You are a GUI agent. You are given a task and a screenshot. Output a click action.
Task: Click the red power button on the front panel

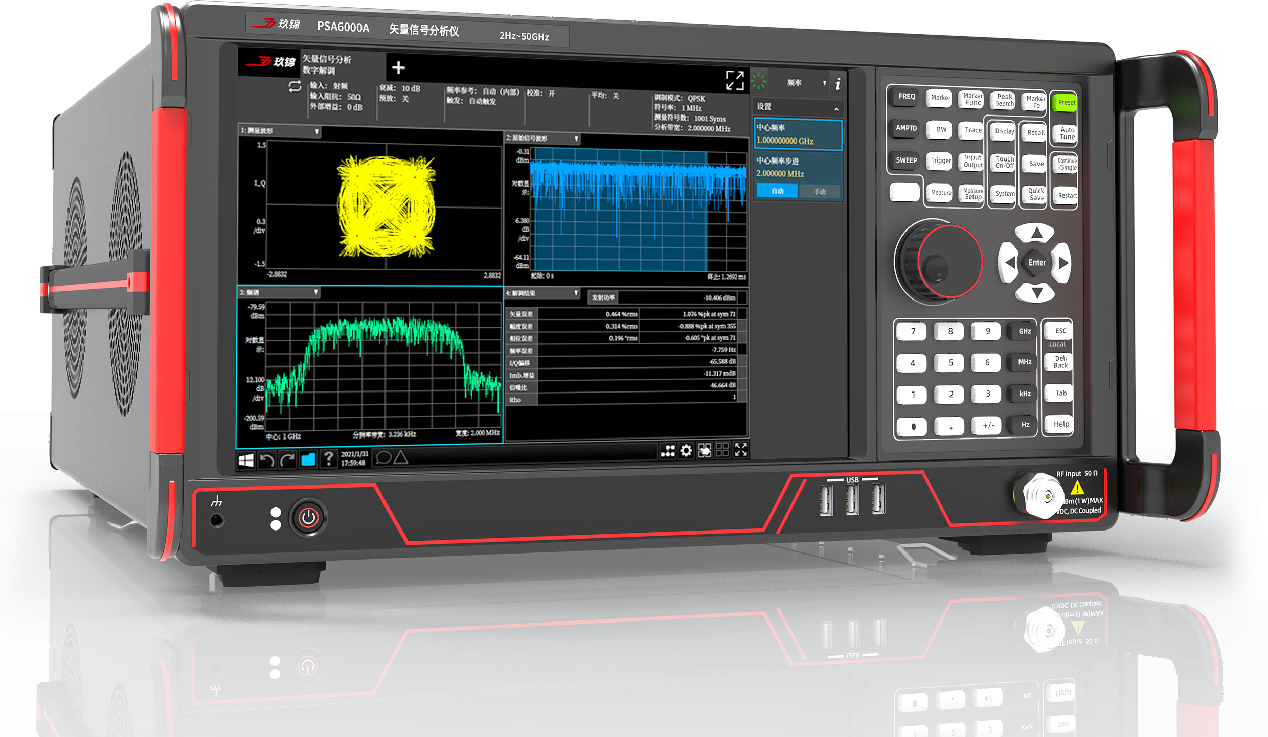pyautogui.click(x=308, y=518)
